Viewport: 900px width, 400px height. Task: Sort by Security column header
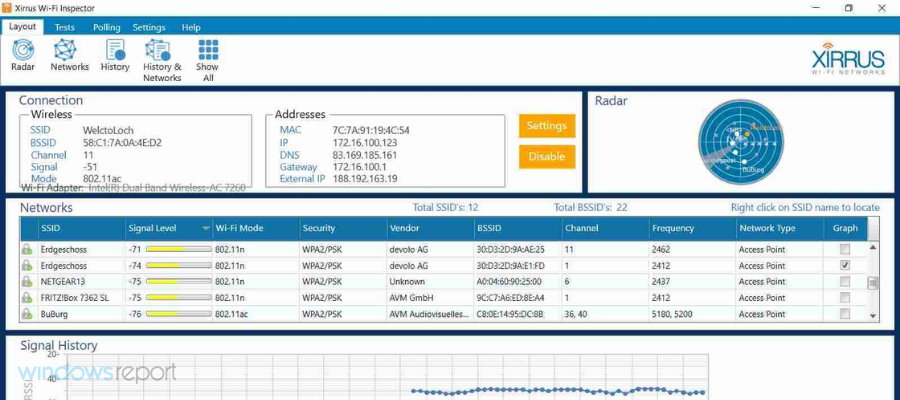pyautogui.click(x=343, y=228)
